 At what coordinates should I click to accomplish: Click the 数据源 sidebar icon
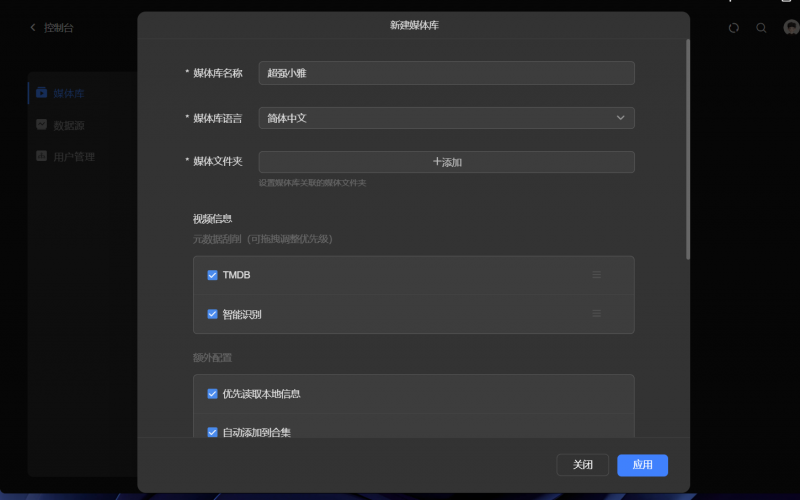pyautogui.click(x=41, y=125)
